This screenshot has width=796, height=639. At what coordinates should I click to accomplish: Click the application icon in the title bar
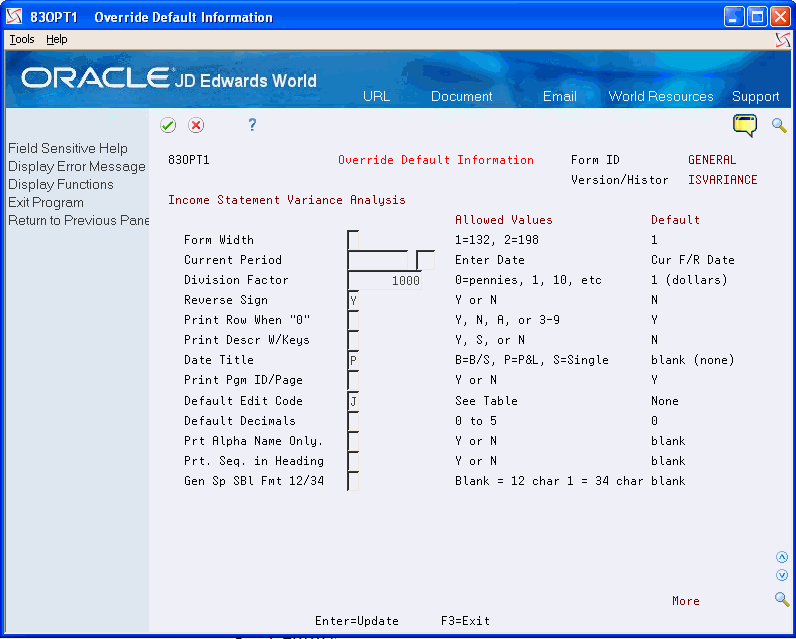(x=14, y=17)
